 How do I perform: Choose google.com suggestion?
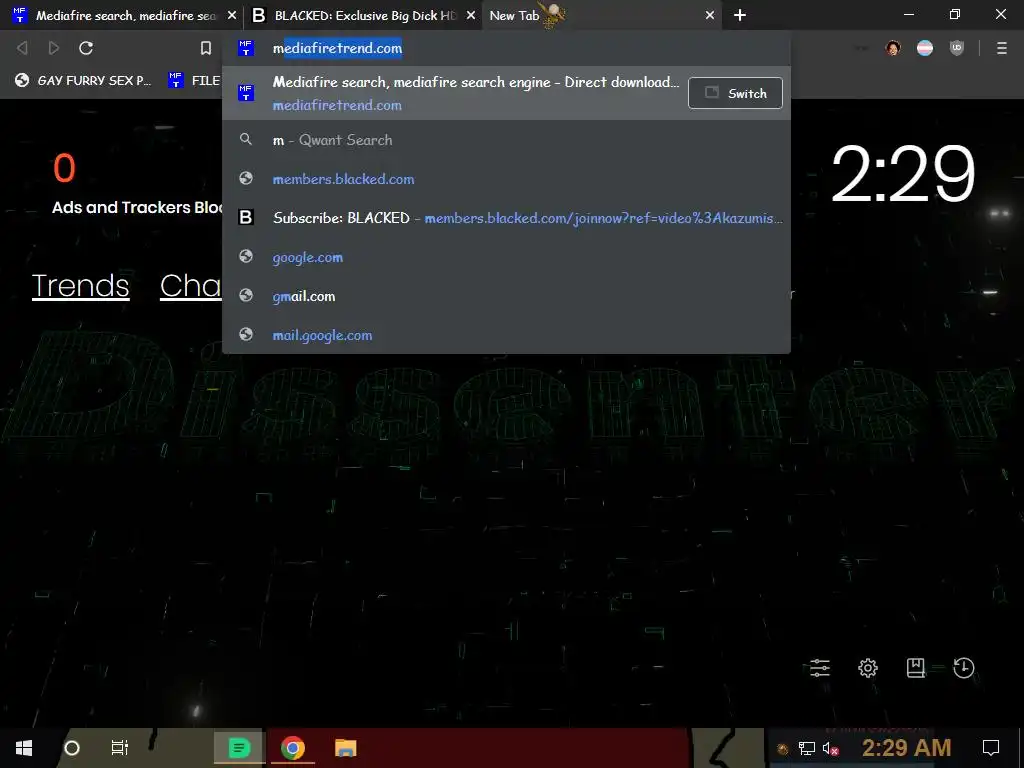[507, 257]
